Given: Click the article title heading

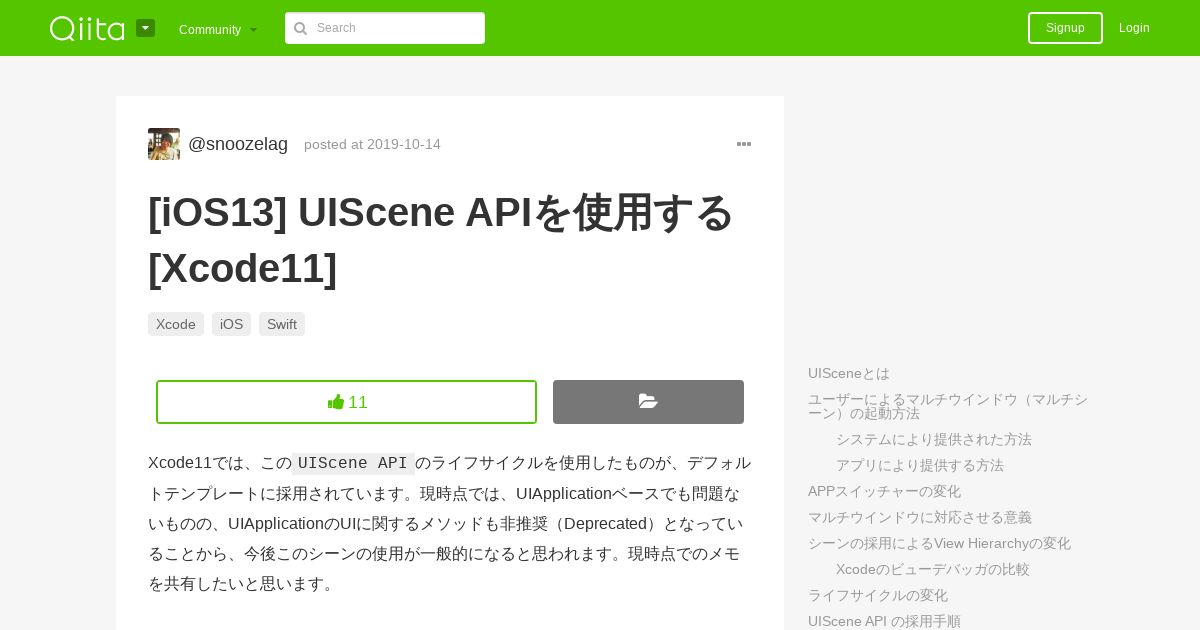Looking at the screenshot, I should coord(441,240).
